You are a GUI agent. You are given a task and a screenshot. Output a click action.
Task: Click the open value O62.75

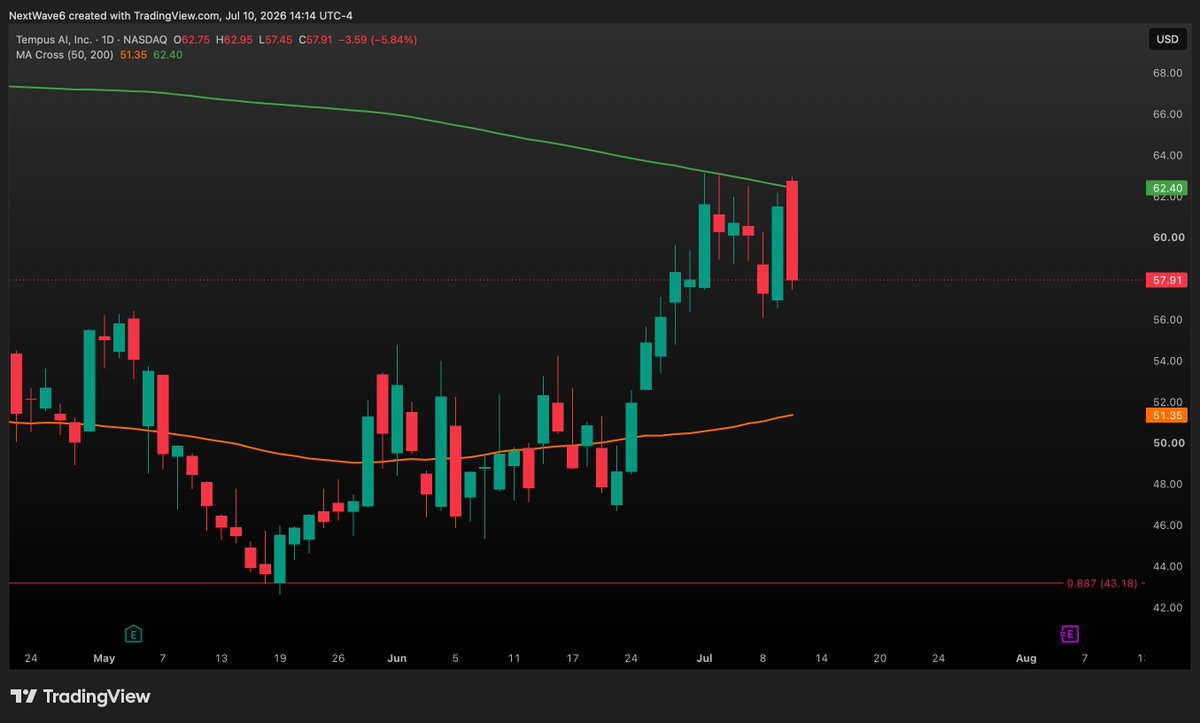point(190,40)
